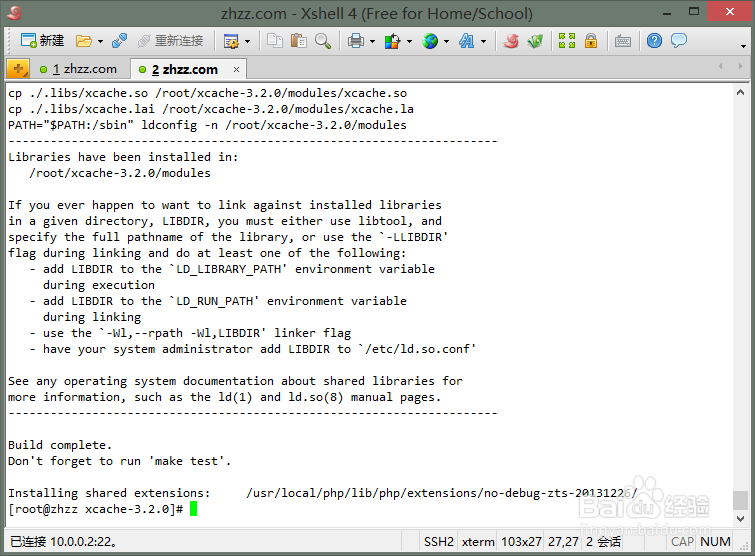Image resolution: width=755 pixels, height=556 pixels.
Task: Click the terminal prompt cursor line
Action: tap(103, 509)
